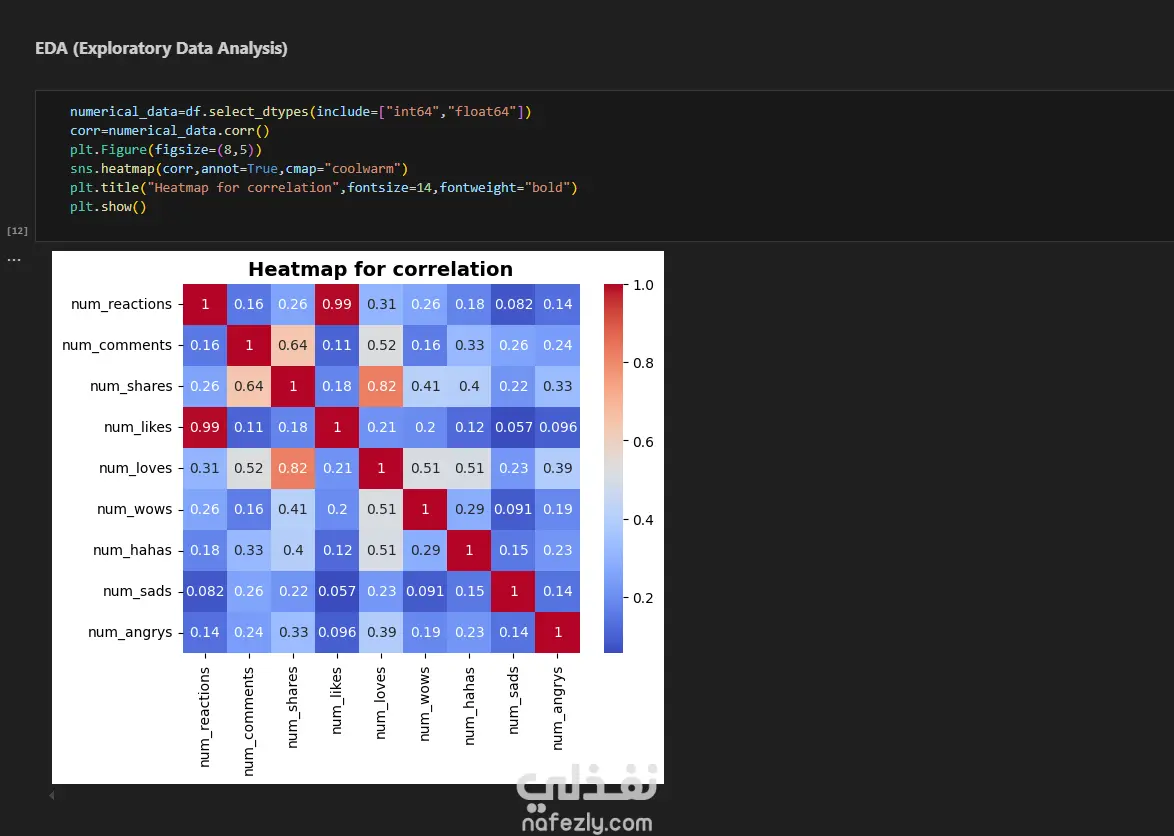Click the 0.057 cell in the num_sads row
The image size is (1174, 836).
pyautogui.click(x=337, y=591)
